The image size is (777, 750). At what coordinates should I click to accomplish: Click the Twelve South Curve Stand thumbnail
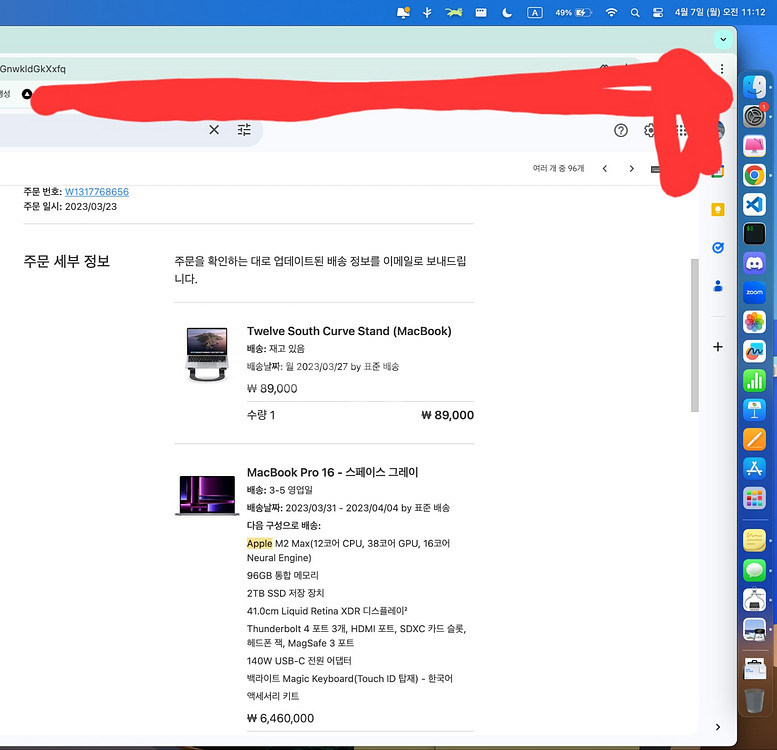click(207, 354)
